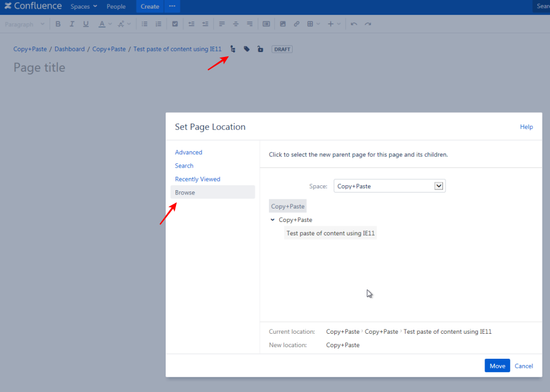The image size is (550, 392).
Task: Select the Browse tab
Action: tap(213, 192)
